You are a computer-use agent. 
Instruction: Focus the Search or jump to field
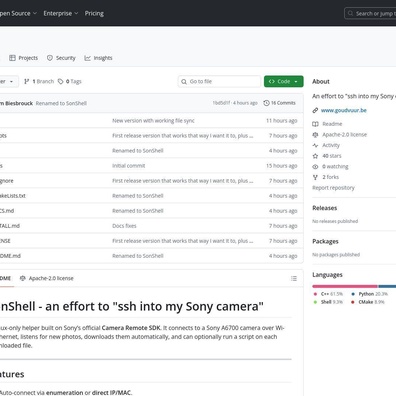(x=370, y=13)
